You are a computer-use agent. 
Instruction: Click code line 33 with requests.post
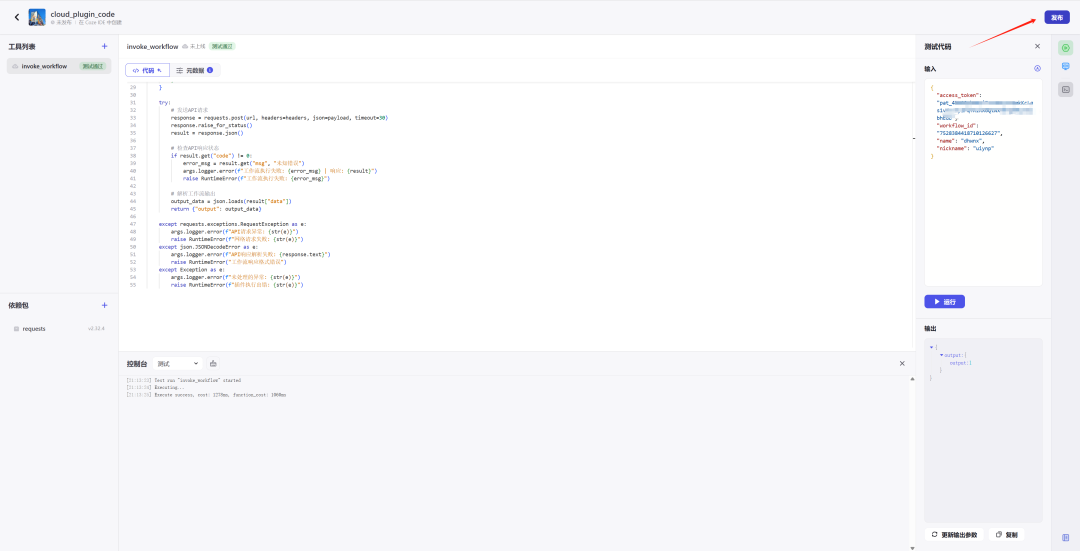[x=279, y=118]
